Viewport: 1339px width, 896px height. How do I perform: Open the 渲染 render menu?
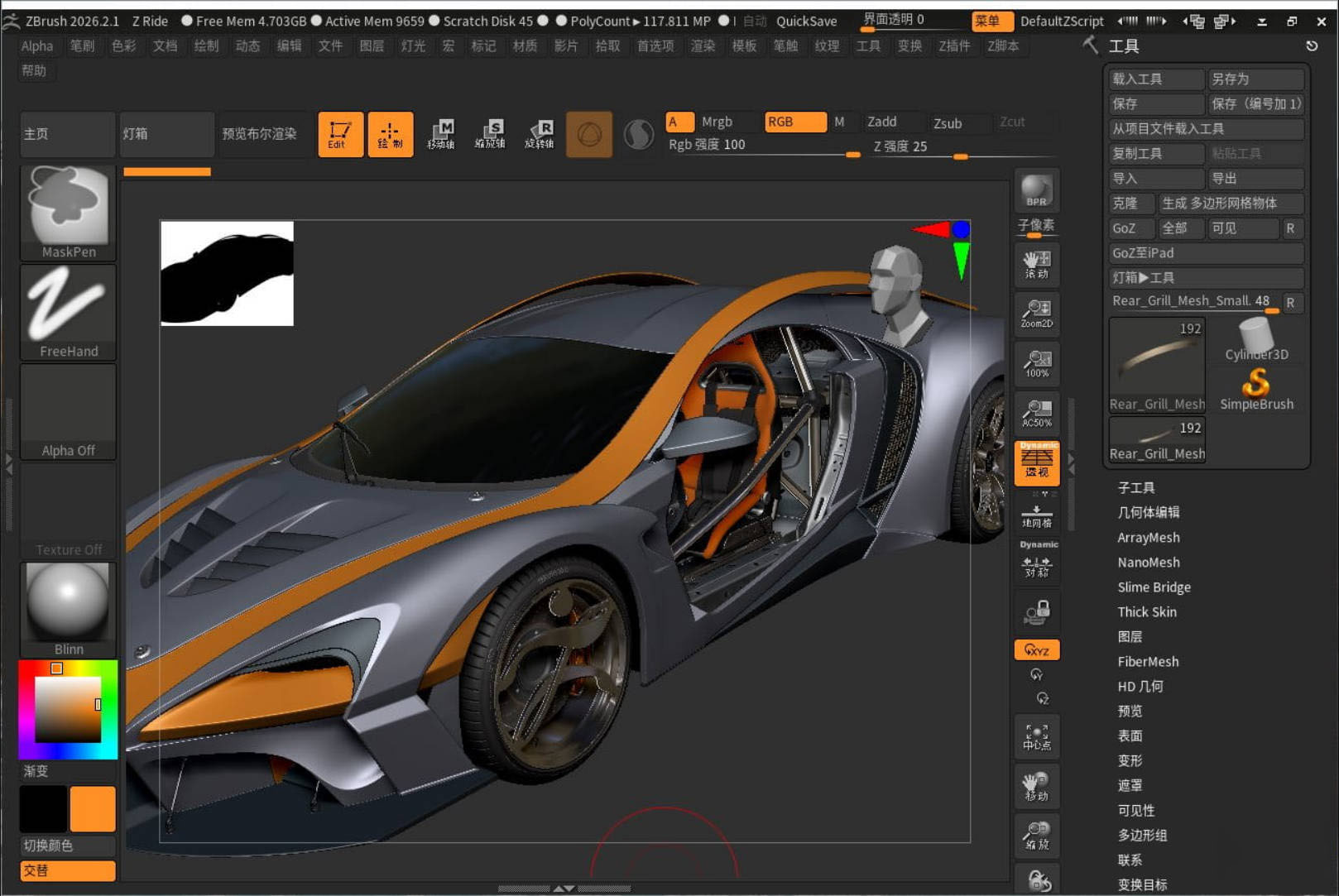[703, 46]
